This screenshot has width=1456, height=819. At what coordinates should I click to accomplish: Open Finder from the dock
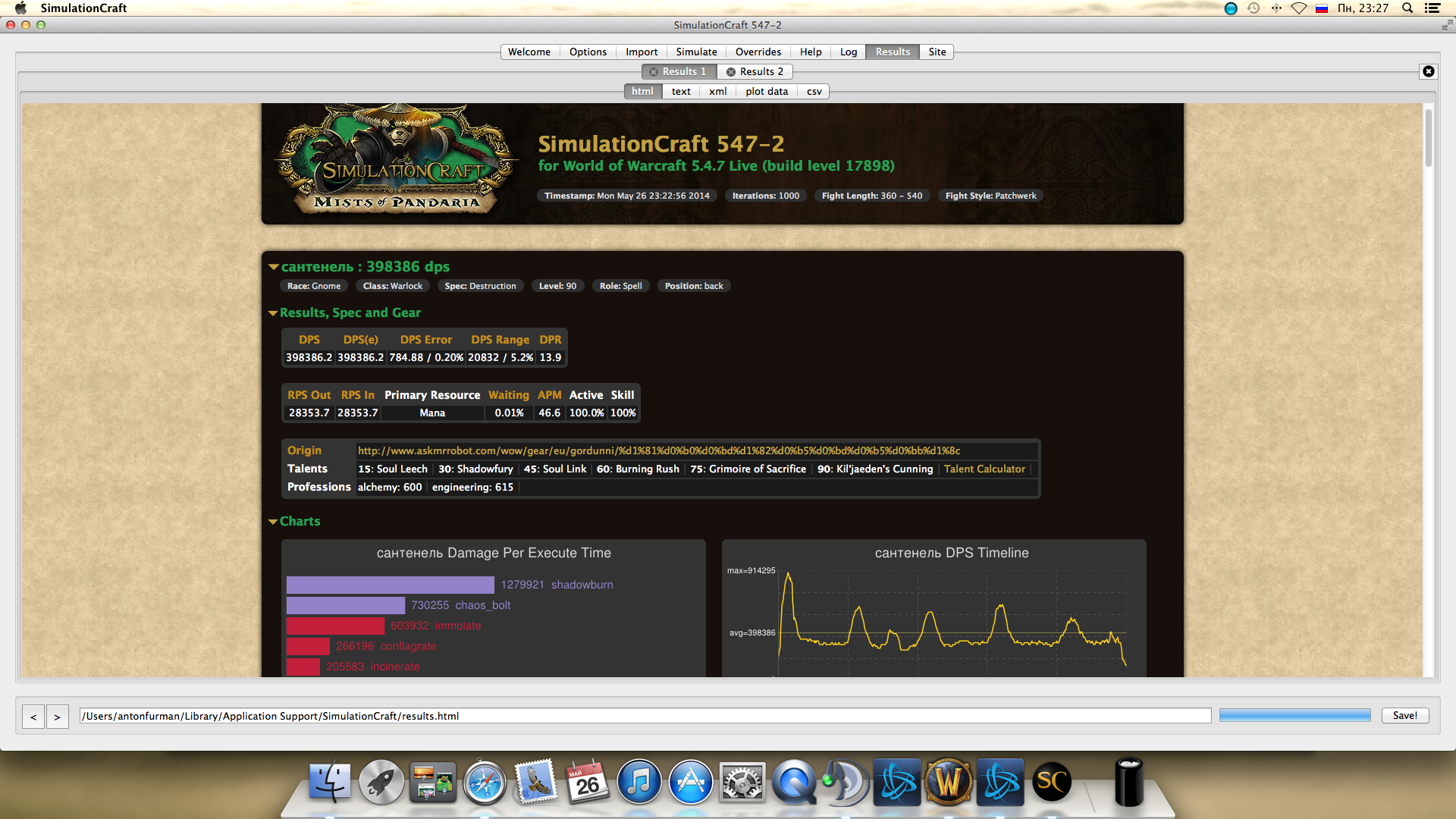[x=330, y=782]
